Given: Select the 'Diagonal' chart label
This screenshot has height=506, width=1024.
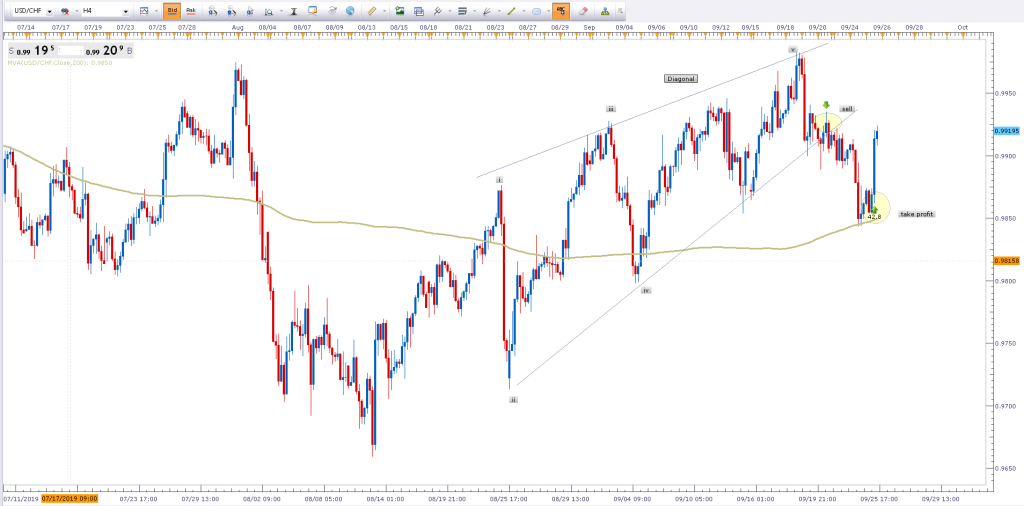Looking at the screenshot, I should point(681,78).
